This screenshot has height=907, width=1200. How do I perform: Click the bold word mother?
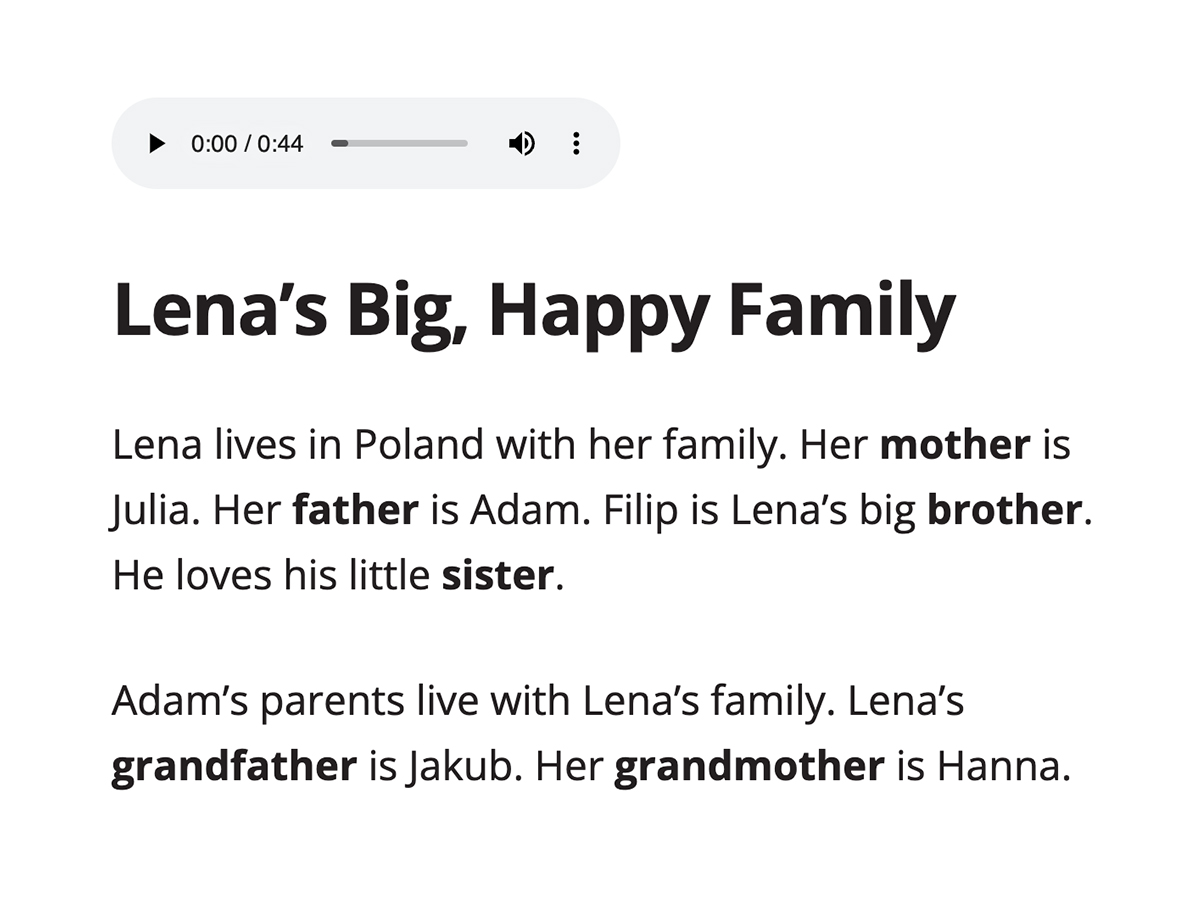(x=955, y=445)
